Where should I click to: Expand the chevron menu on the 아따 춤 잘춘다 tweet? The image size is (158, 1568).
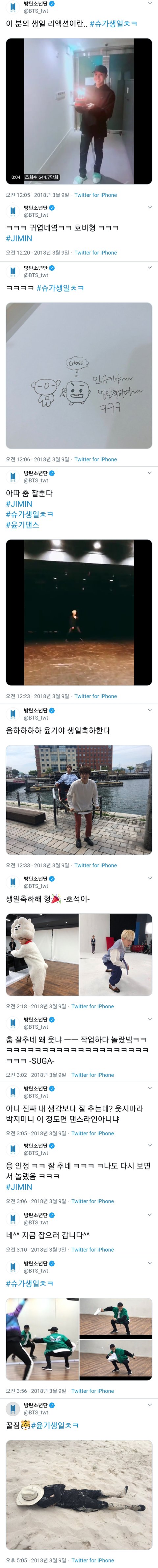click(149, 472)
